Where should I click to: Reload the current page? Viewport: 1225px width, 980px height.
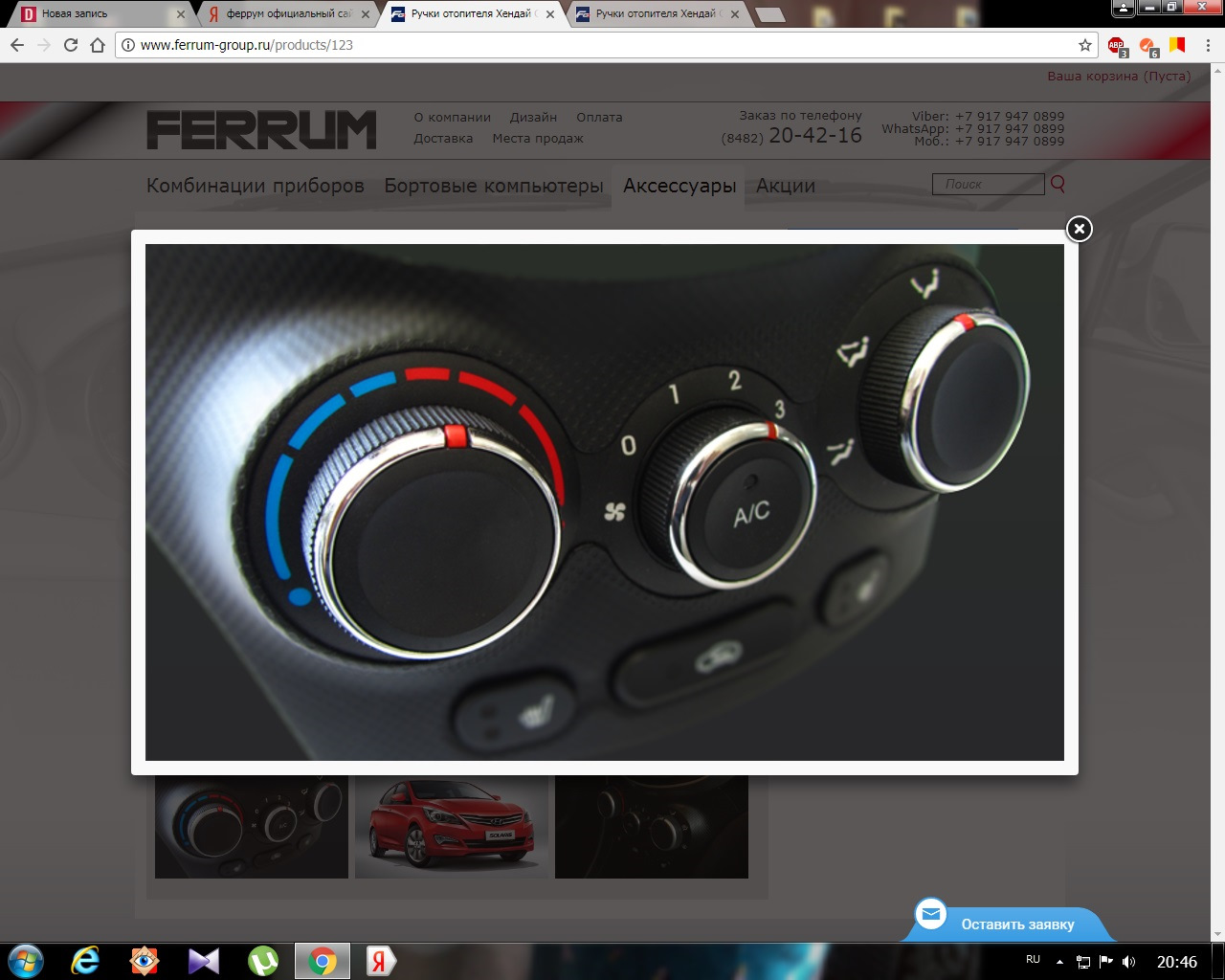[71, 45]
